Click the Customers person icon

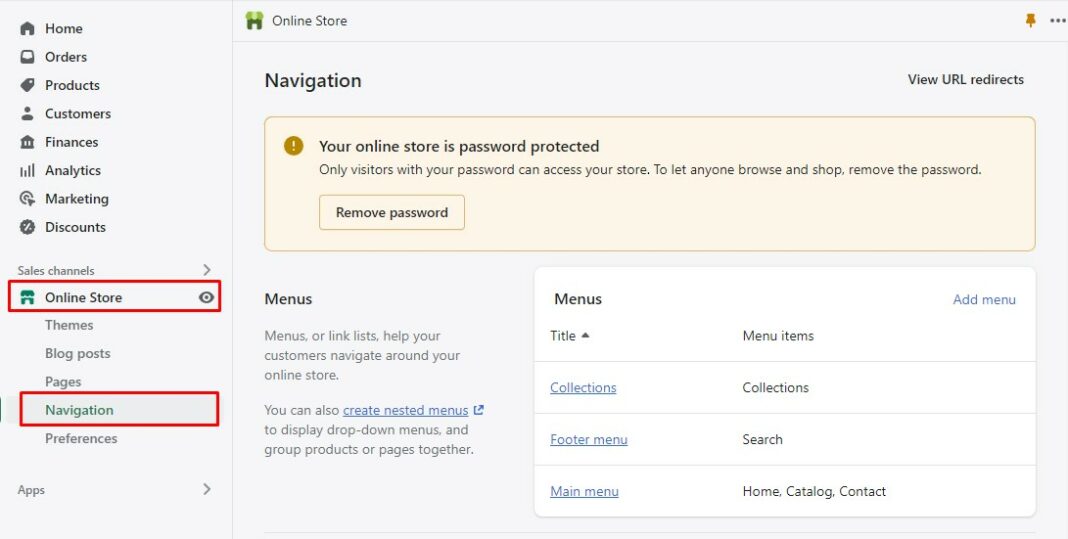tap(27, 114)
